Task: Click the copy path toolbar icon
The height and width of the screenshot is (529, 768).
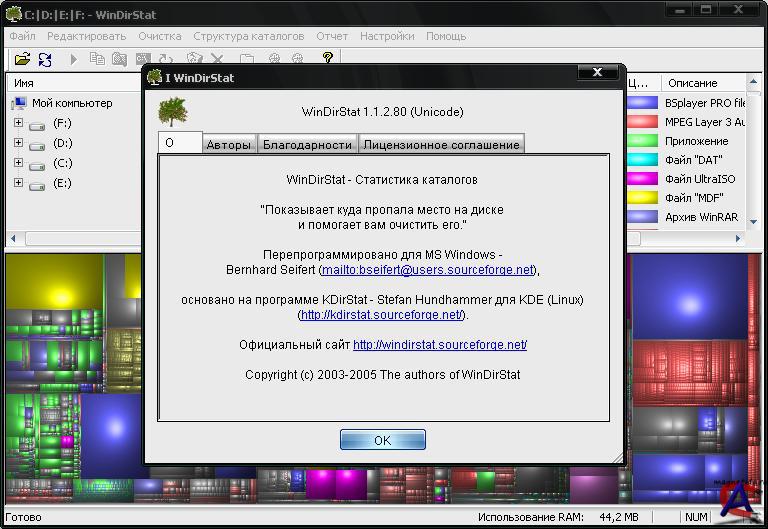Action: point(97,60)
